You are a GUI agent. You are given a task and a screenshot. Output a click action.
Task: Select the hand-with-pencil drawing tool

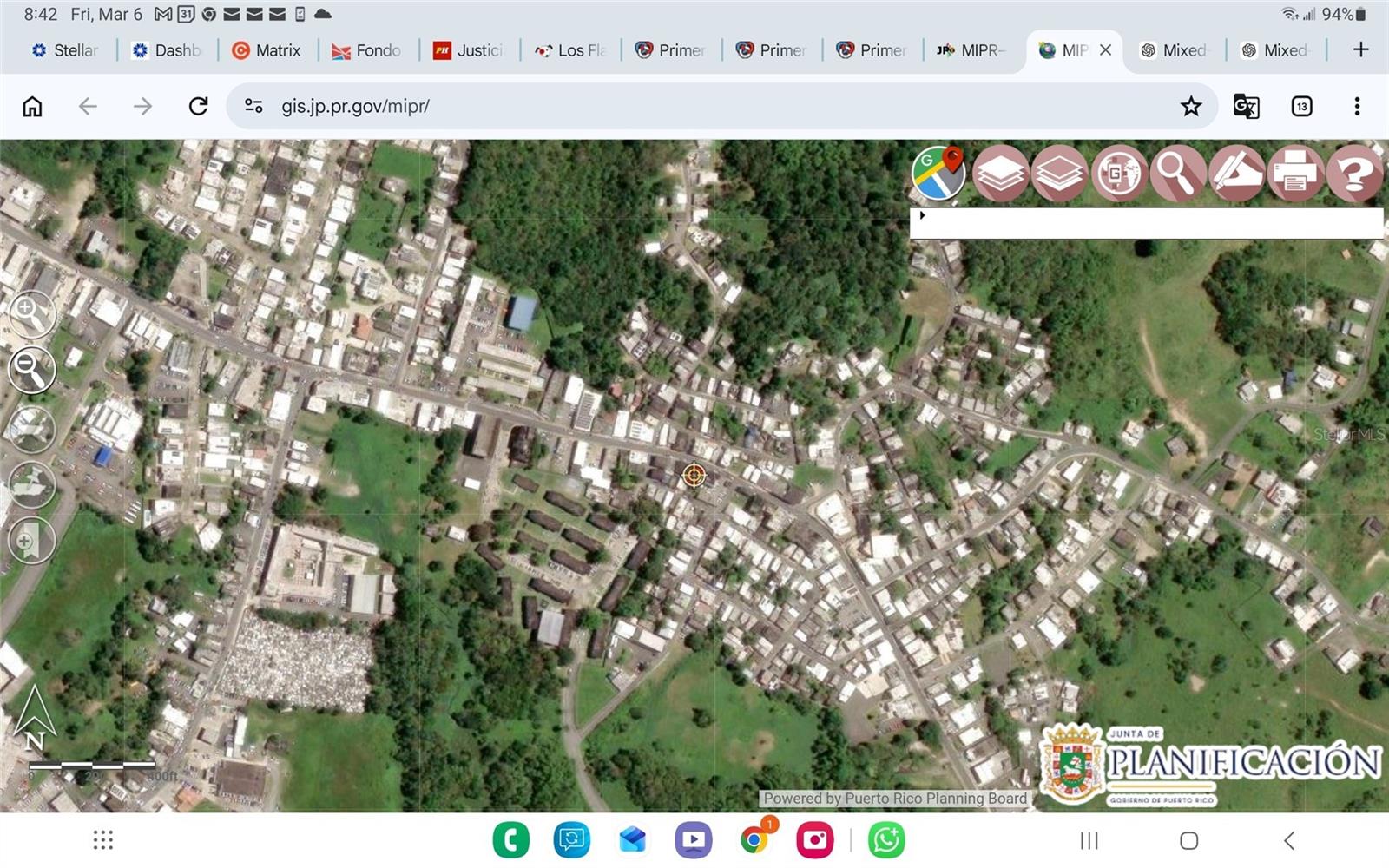coord(1236,174)
